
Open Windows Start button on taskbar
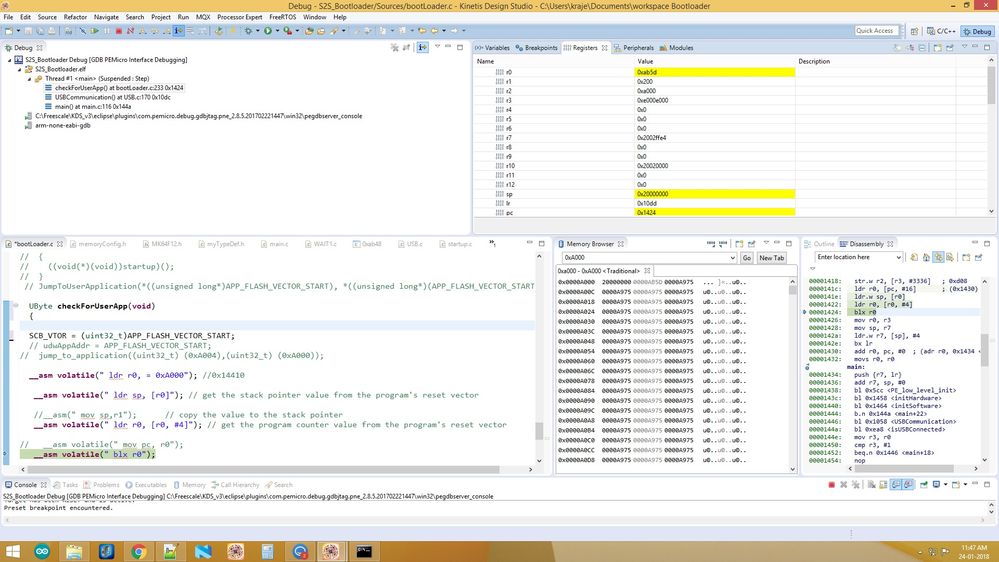12,551
